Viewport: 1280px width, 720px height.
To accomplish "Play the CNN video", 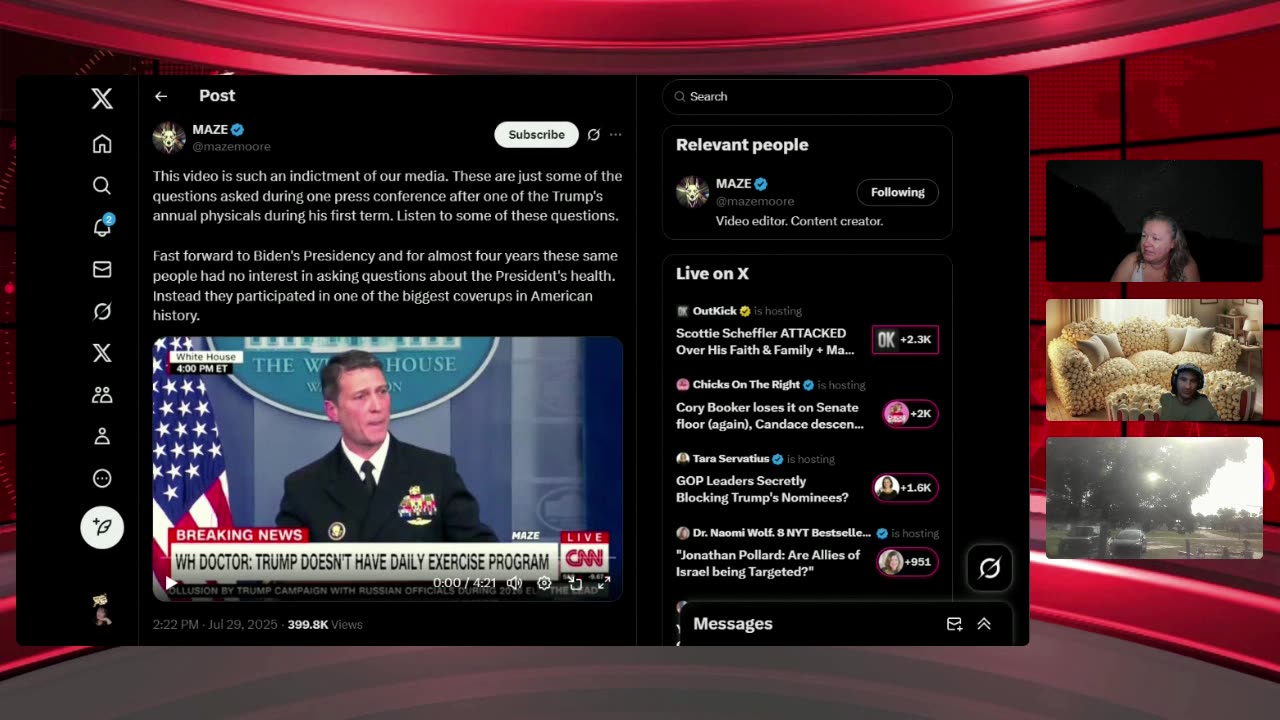I will pos(171,583).
